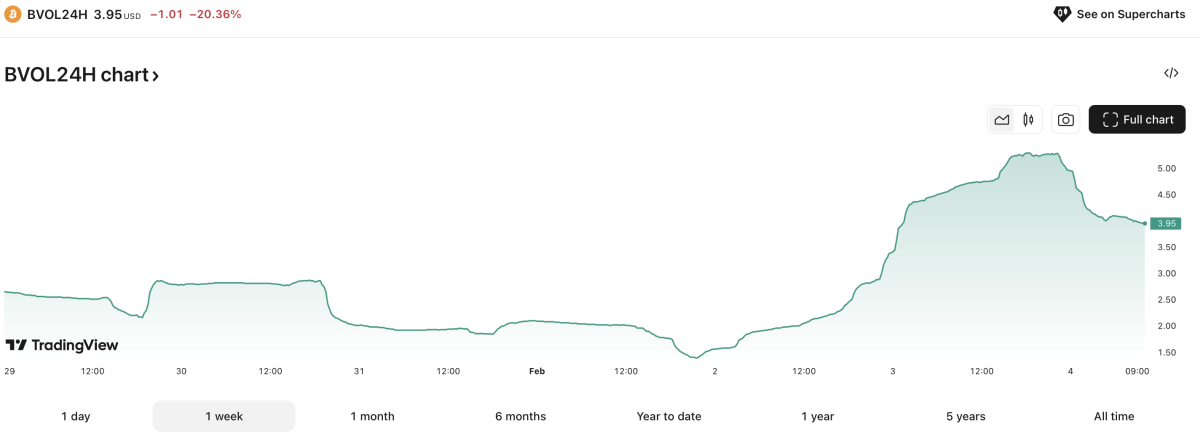Select the 1 month range
The image size is (1200, 446).
pyautogui.click(x=372, y=416)
